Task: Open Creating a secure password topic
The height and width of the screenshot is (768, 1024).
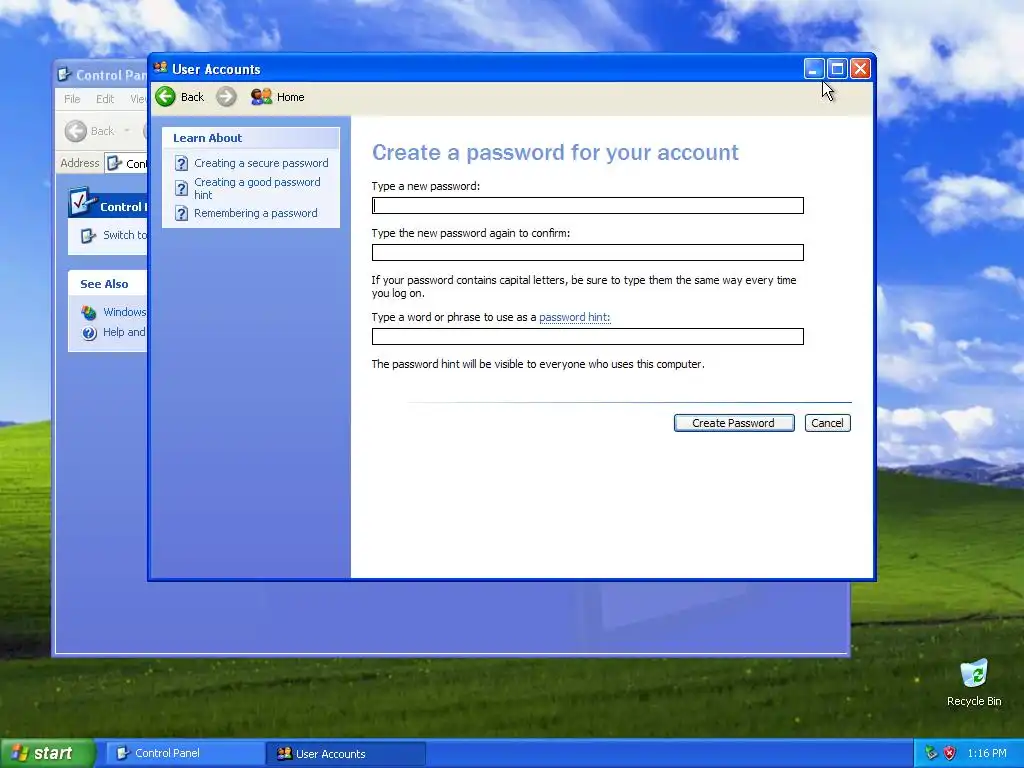Action: pyautogui.click(x=261, y=163)
